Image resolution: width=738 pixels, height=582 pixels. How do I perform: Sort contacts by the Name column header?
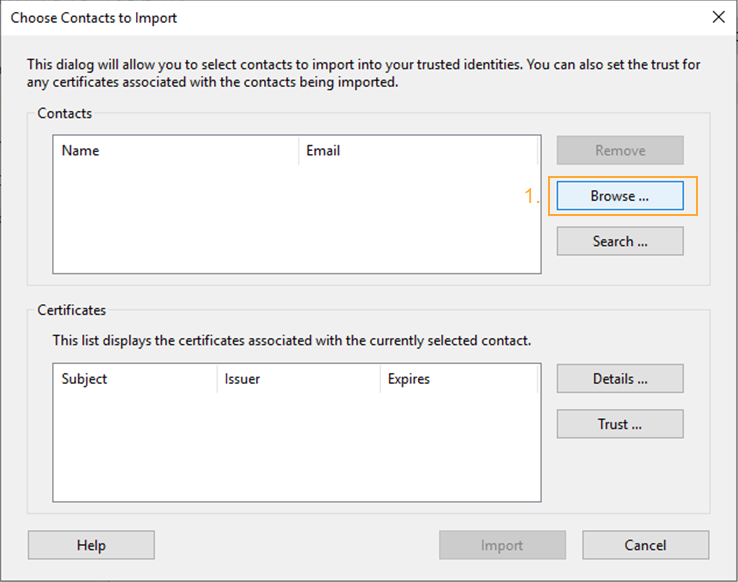pyautogui.click(x=176, y=151)
